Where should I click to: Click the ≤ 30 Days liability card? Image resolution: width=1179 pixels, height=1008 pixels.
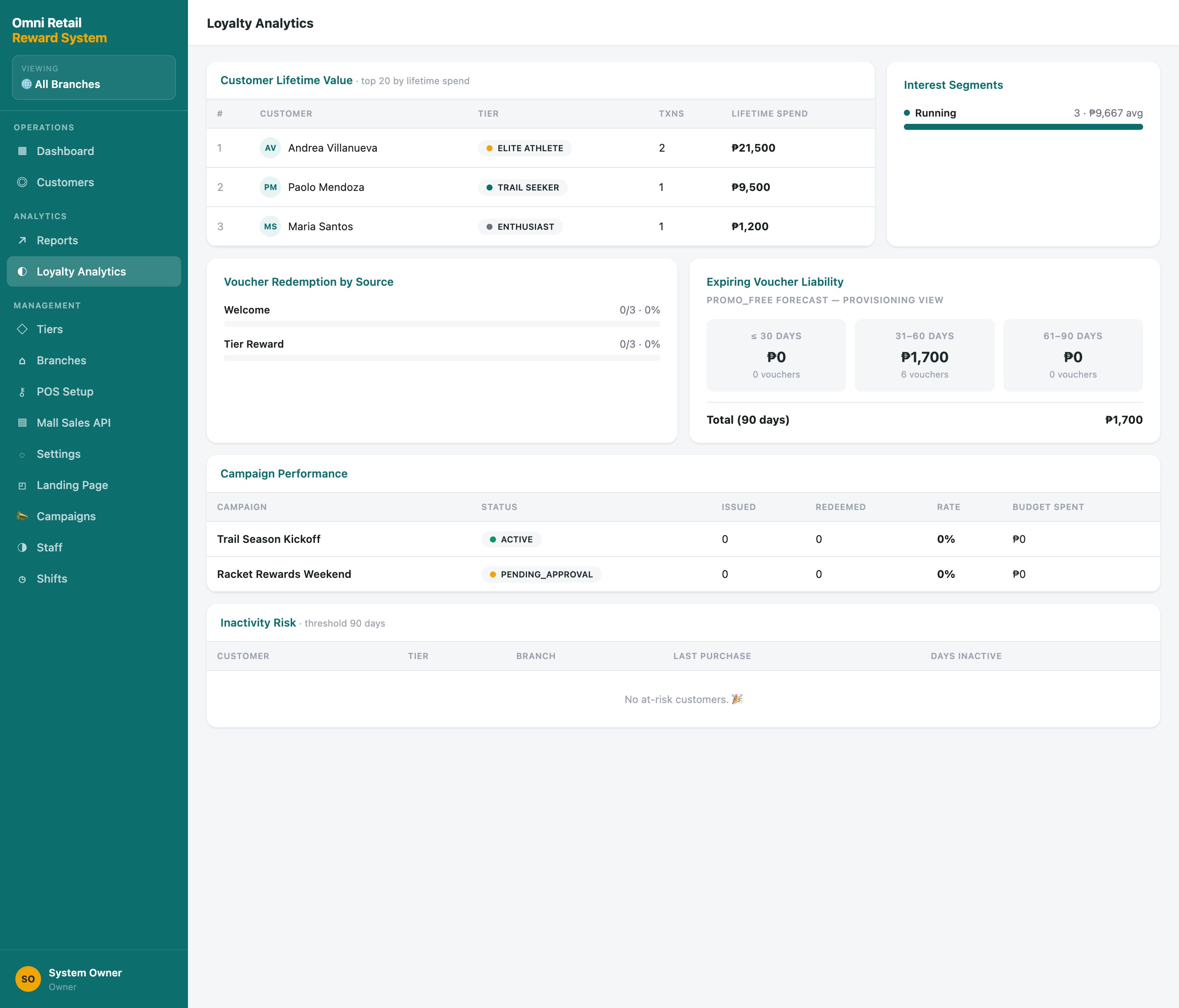point(776,355)
